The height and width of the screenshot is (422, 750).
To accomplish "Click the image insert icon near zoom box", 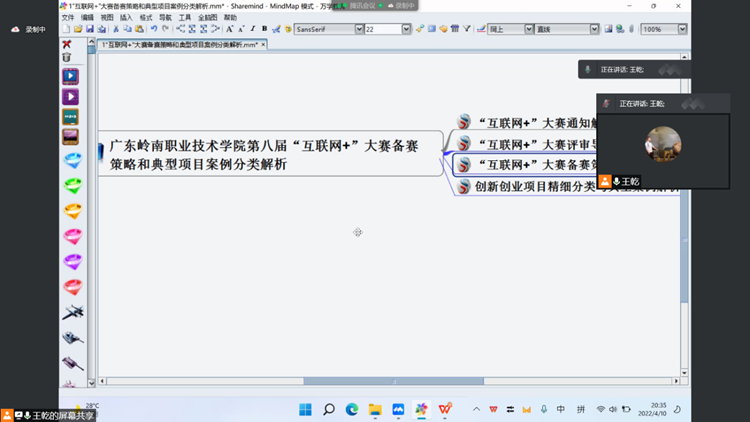I will (608, 29).
